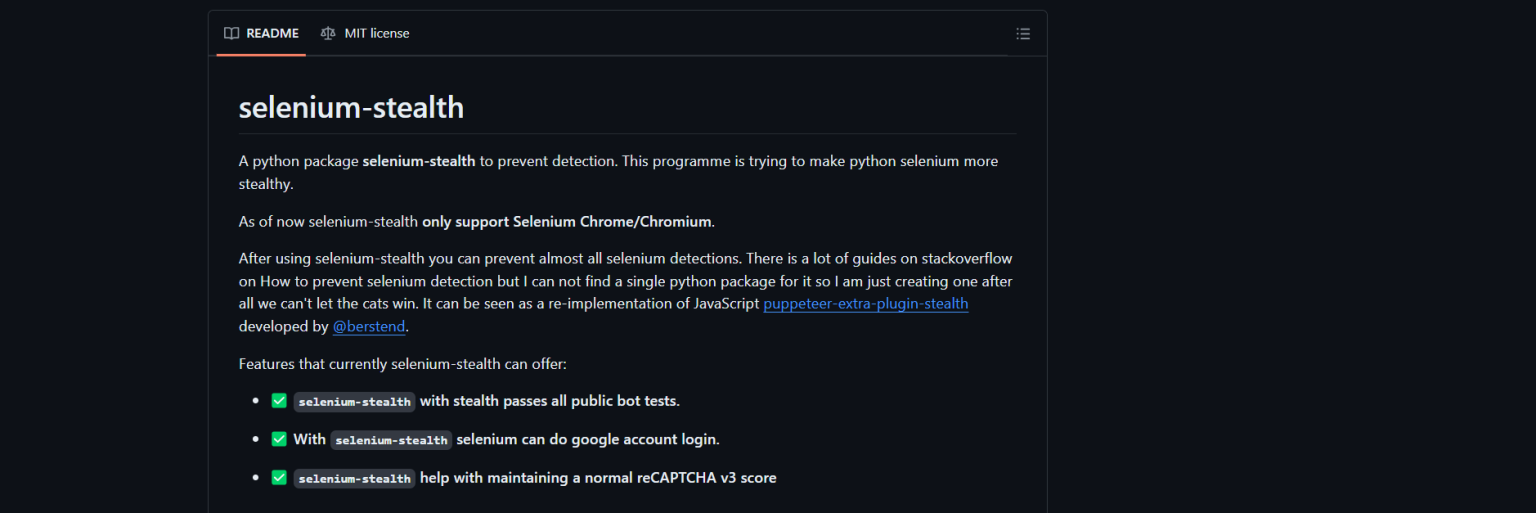This screenshot has height=513, width=1536.
Task: Click the green checkmark for google login
Action: pyautogui.click(x=279, y=439)
